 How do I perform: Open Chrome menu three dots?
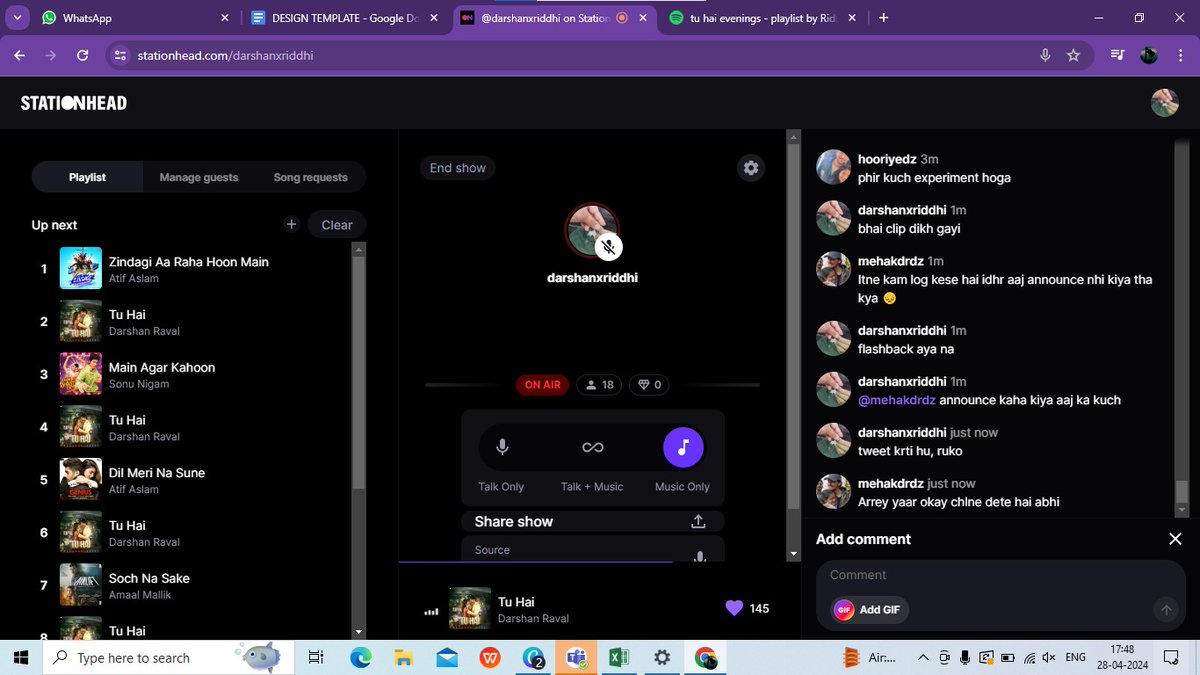1181,55
